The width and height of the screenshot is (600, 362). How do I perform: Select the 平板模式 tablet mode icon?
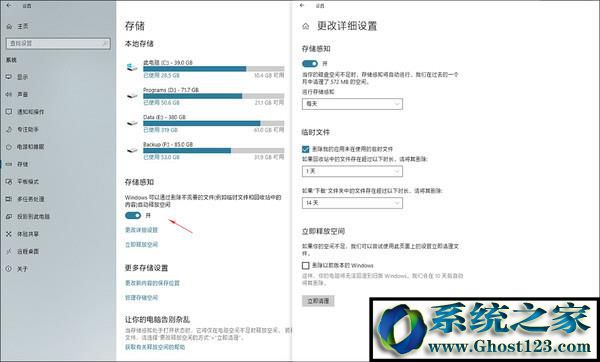tap(9, 181)
